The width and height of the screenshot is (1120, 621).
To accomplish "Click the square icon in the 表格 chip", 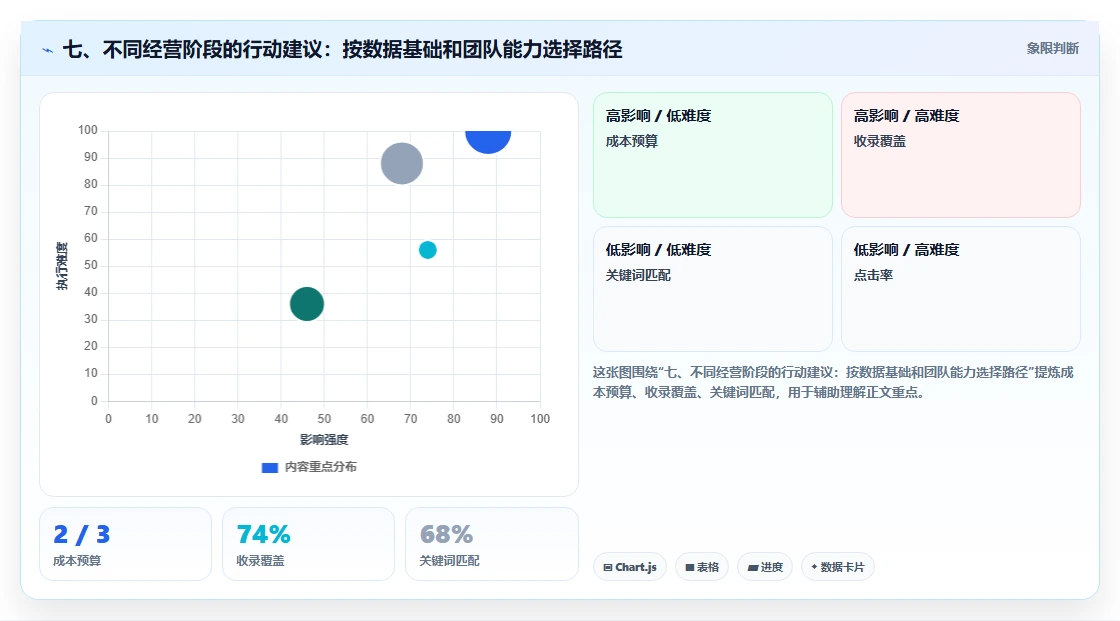I will click(x=690, y=567).
